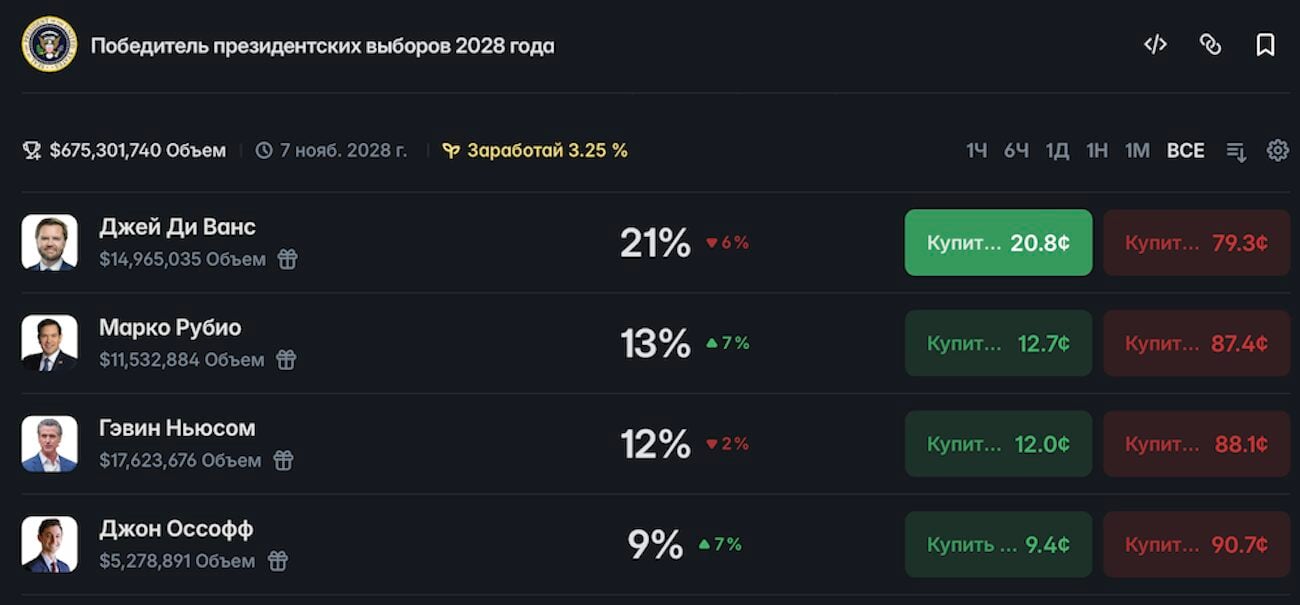Buy No for Марко Рубио at 87.4¢
1300x605 pixels.
click(x=1196, y=343)
